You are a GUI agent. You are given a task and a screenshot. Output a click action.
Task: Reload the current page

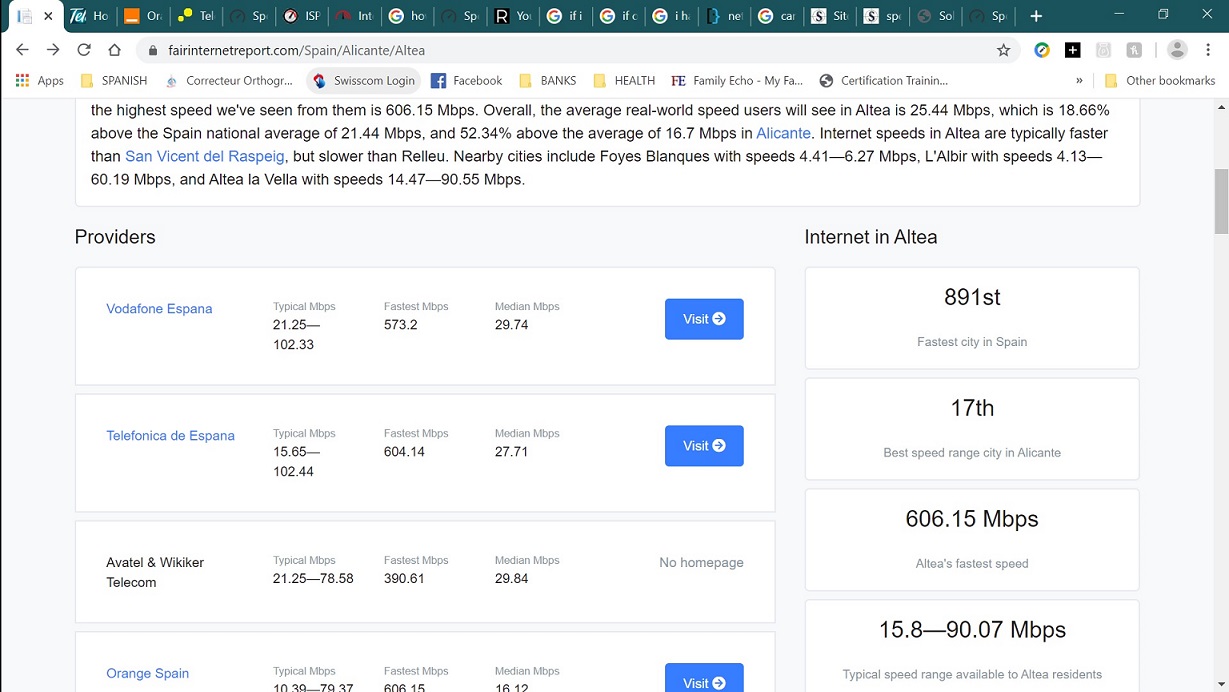[x=84, y=50]
